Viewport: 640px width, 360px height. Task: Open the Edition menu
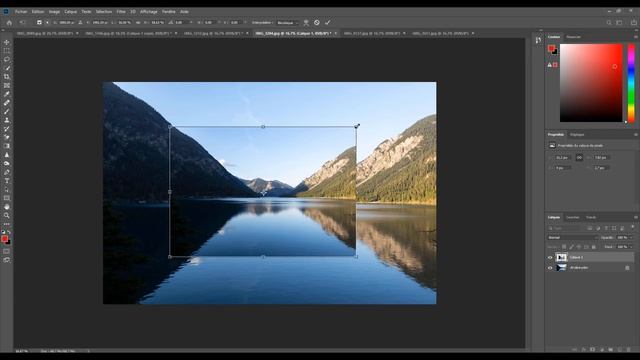pyautogui.click(x=38, y=11)
